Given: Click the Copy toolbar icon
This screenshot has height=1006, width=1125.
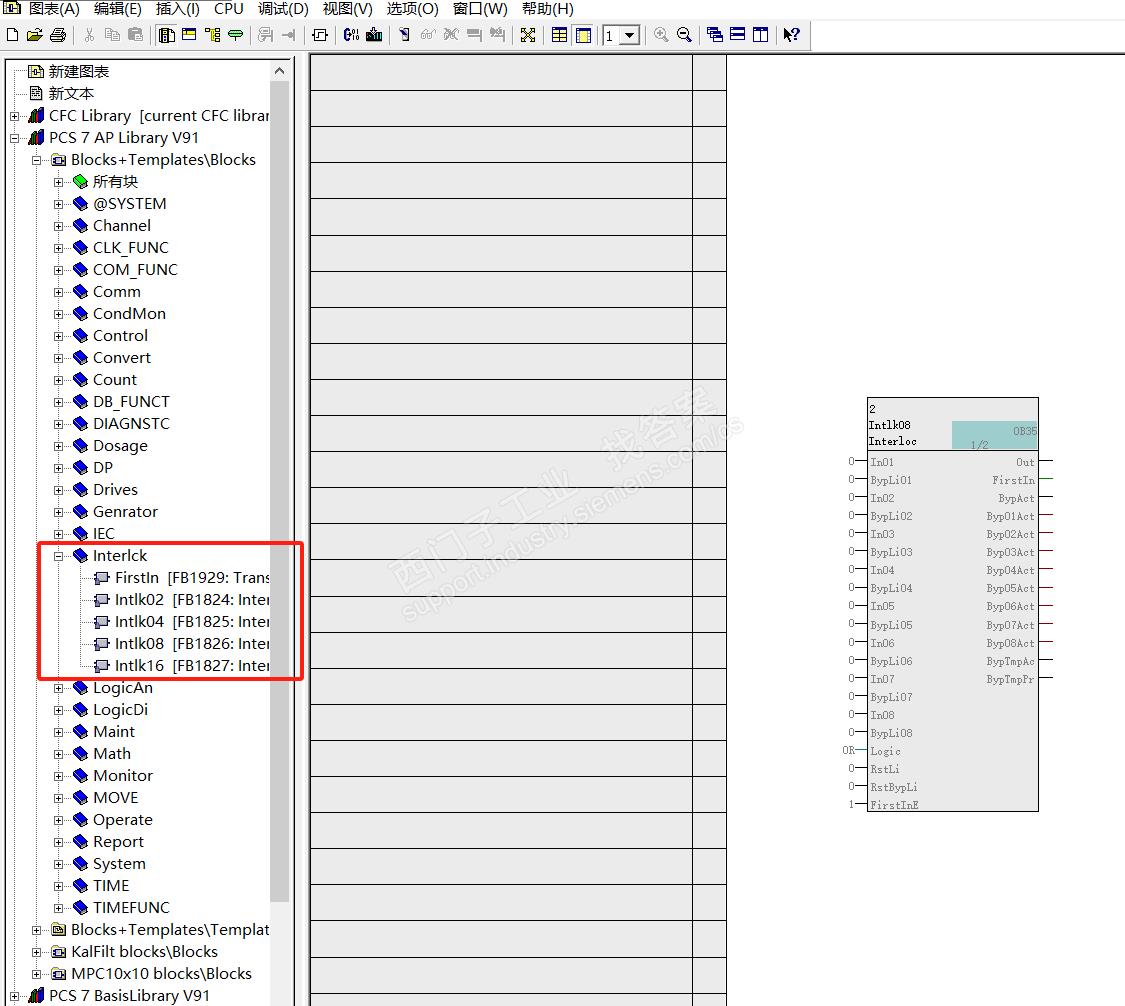Looking at the screenshot, I should point(112,34).
